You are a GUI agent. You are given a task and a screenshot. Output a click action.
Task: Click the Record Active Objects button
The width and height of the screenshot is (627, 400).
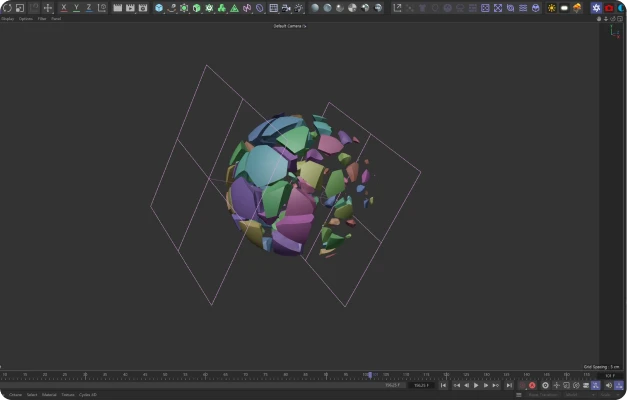(522, 385)
